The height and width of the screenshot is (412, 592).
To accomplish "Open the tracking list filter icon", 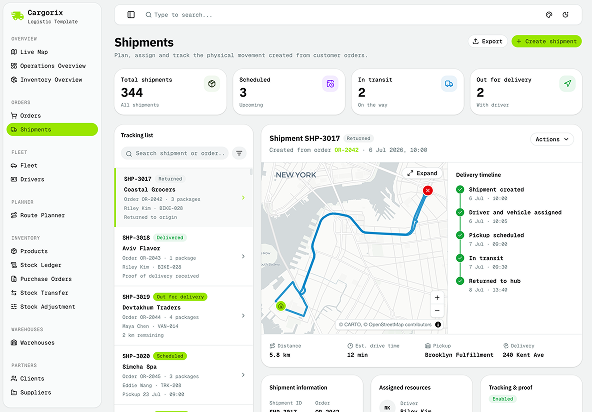I will point(239,153).
